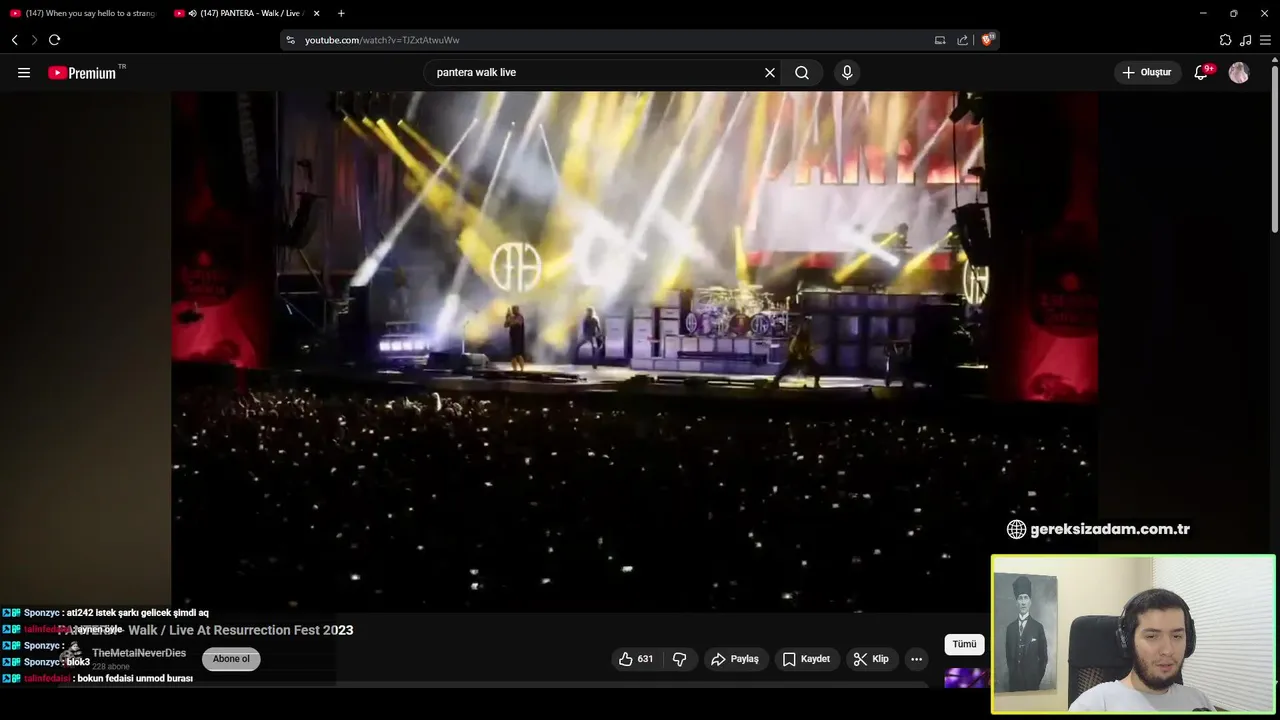Click the page vertical scrollbar thumb

tap(1274, 150)
